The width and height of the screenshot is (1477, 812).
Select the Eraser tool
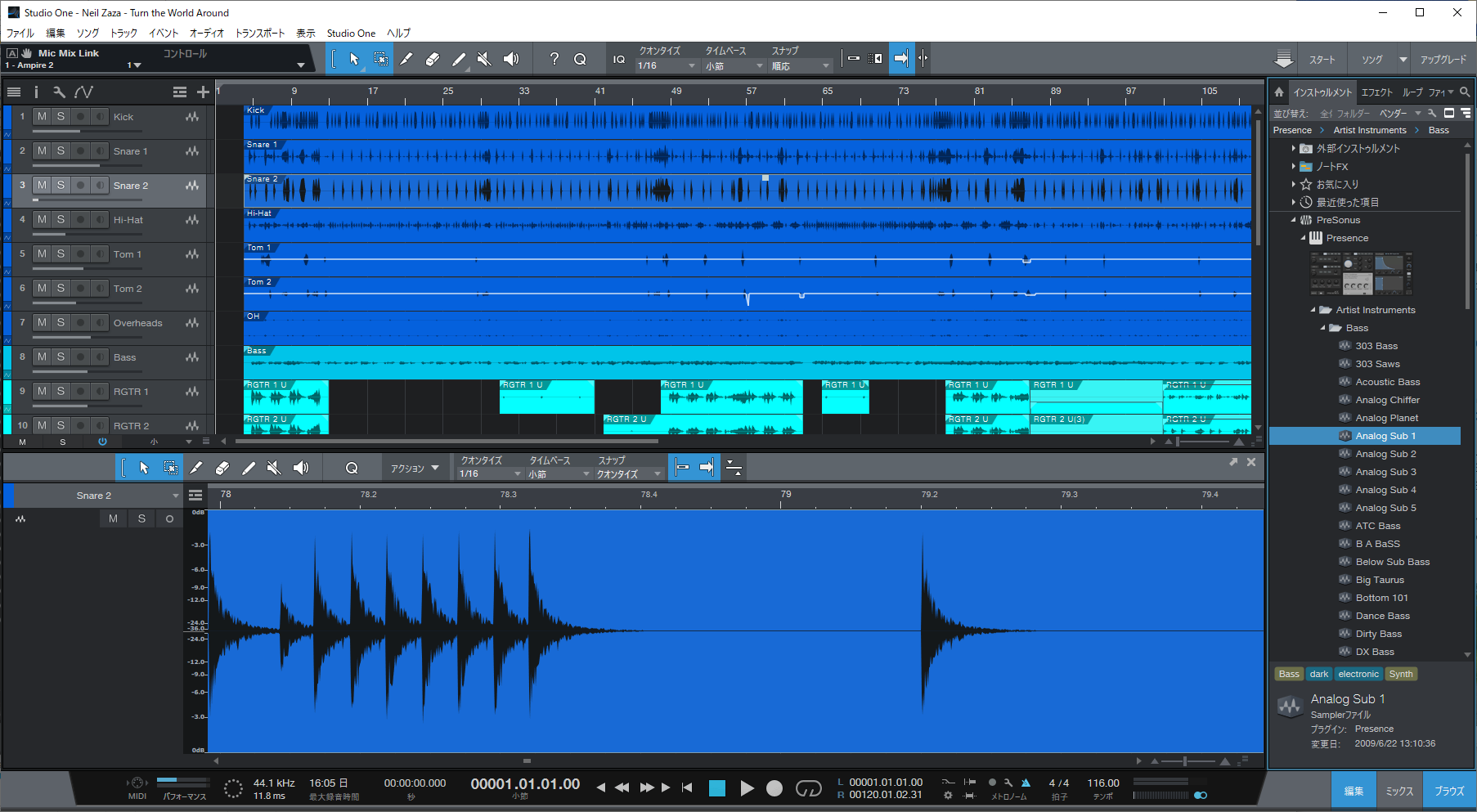pos(433,58)
